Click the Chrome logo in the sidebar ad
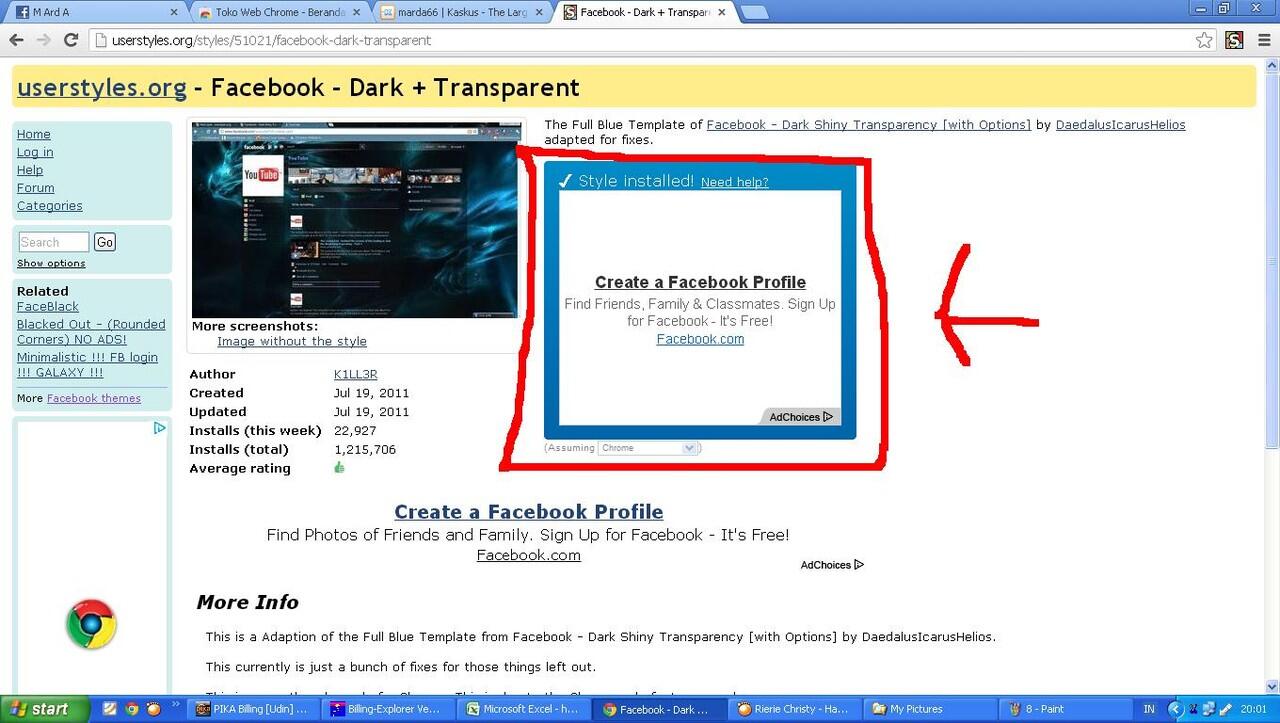Screen dimensions: 1280x723 [91, 624]
